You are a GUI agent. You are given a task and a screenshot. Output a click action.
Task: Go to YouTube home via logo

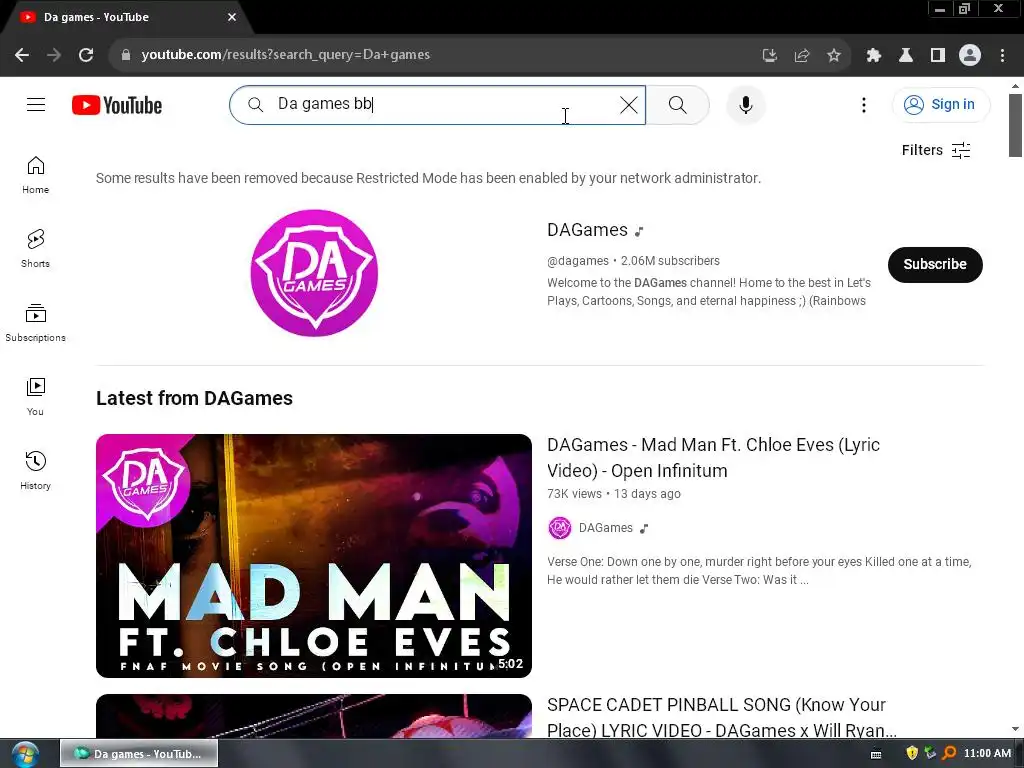tap(117, 105)
